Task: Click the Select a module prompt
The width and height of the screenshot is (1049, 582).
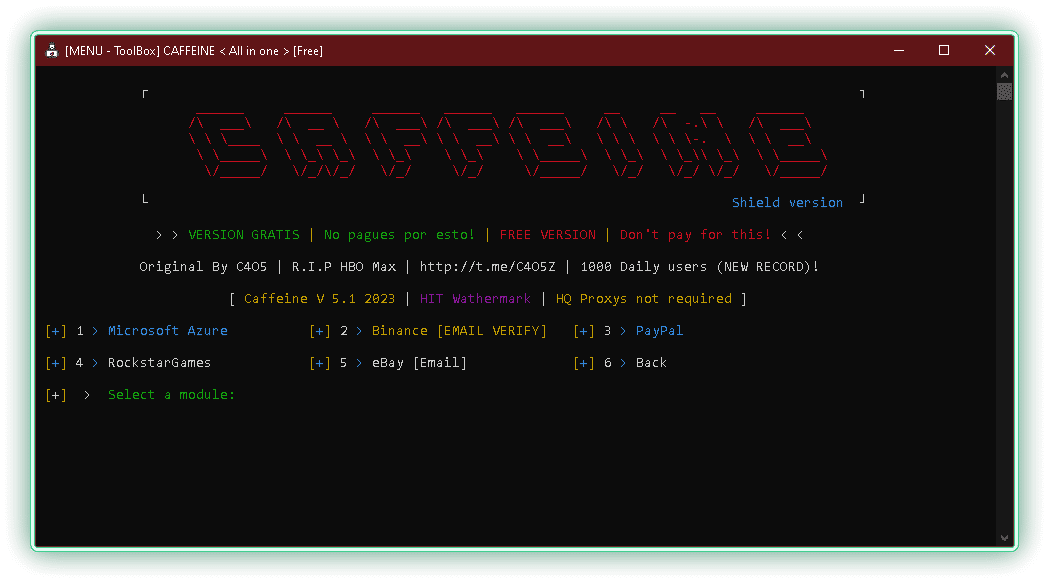Action: (171, 395)
